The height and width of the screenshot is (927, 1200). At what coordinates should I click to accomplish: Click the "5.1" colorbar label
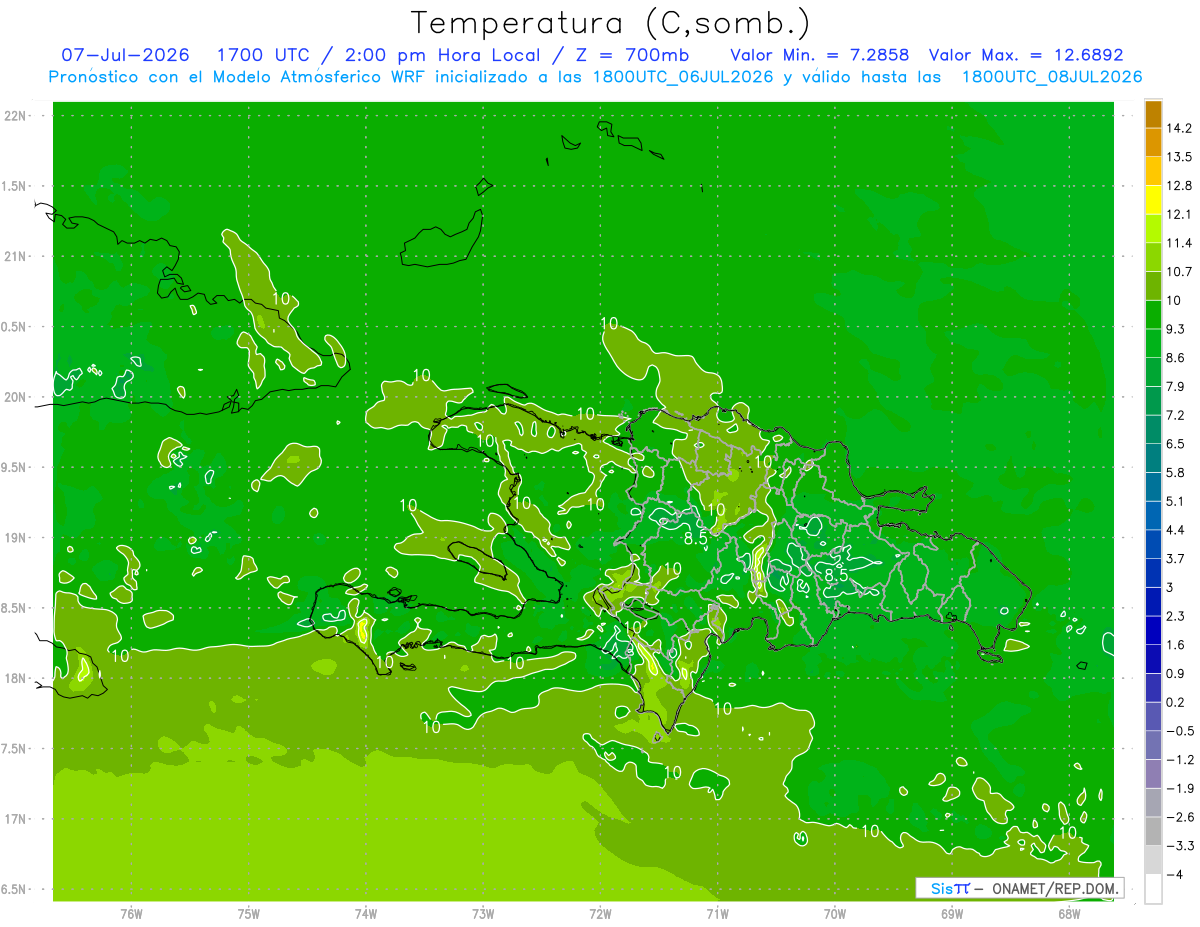[1176, 501]
